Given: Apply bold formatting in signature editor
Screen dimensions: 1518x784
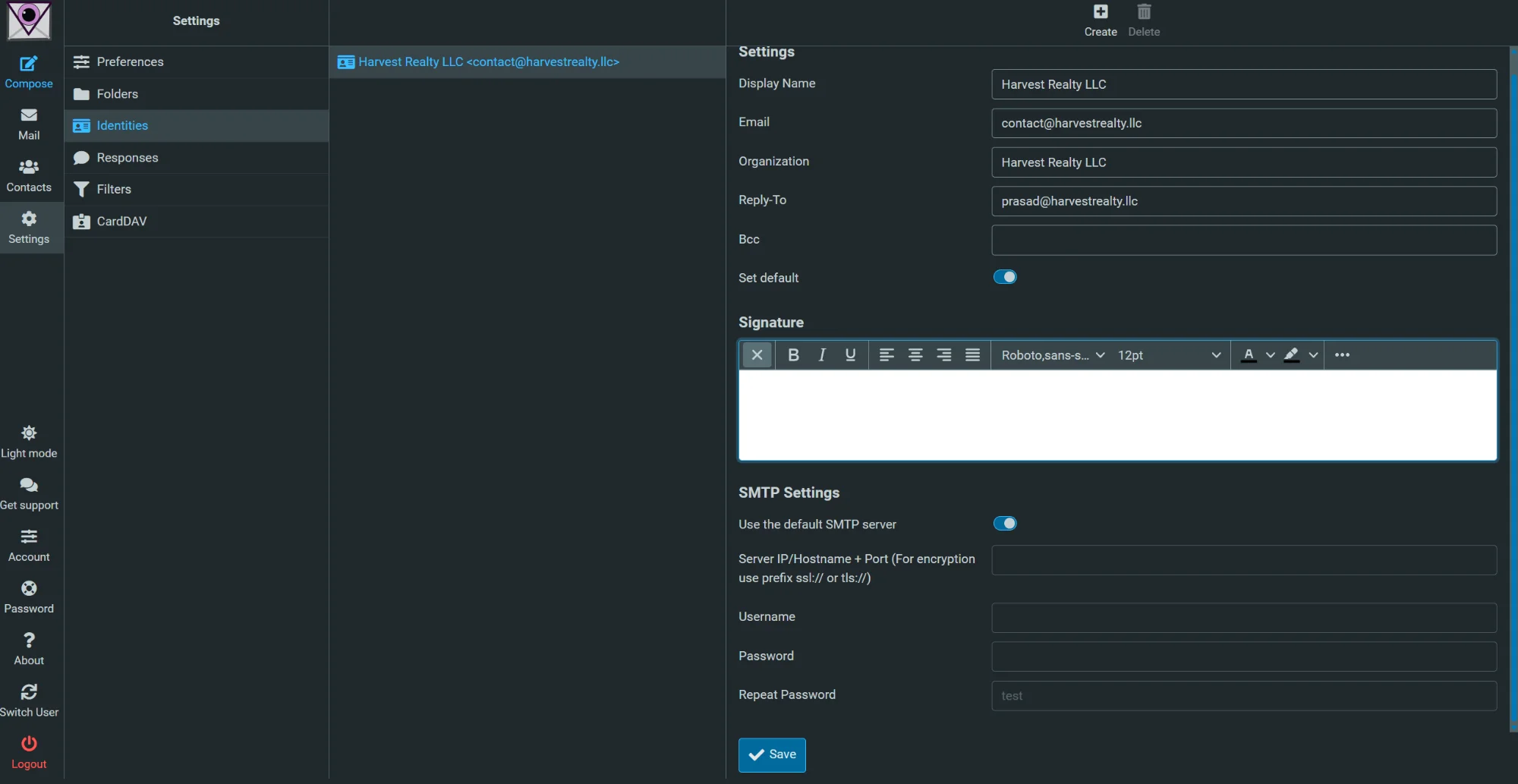Looking at the screenshot, I should coord(793,354).
